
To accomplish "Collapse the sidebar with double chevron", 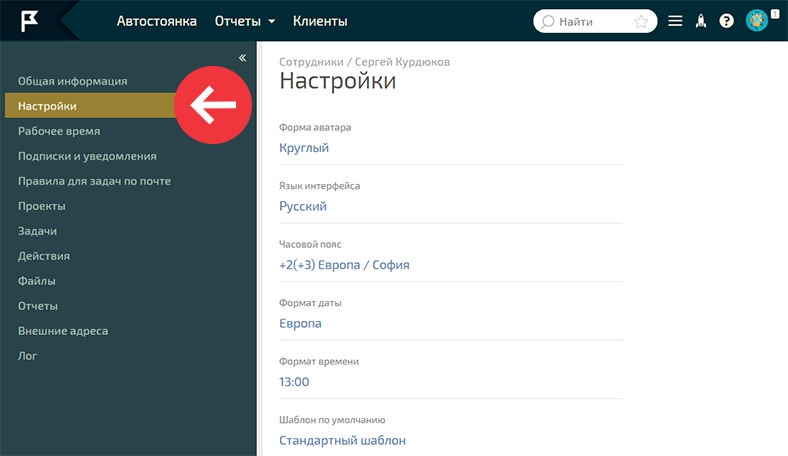I will click(242, 58).
